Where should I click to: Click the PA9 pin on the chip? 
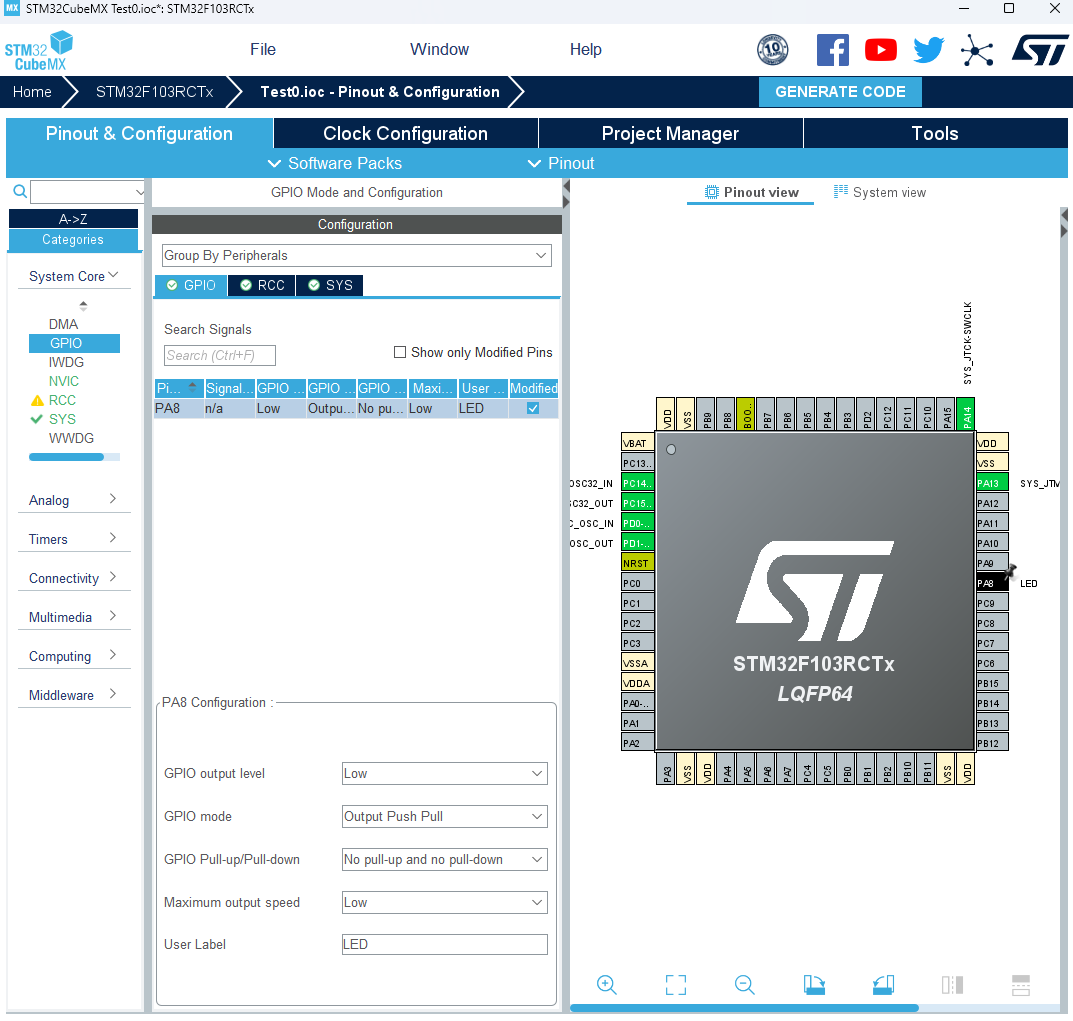click(x=992, y=563)
